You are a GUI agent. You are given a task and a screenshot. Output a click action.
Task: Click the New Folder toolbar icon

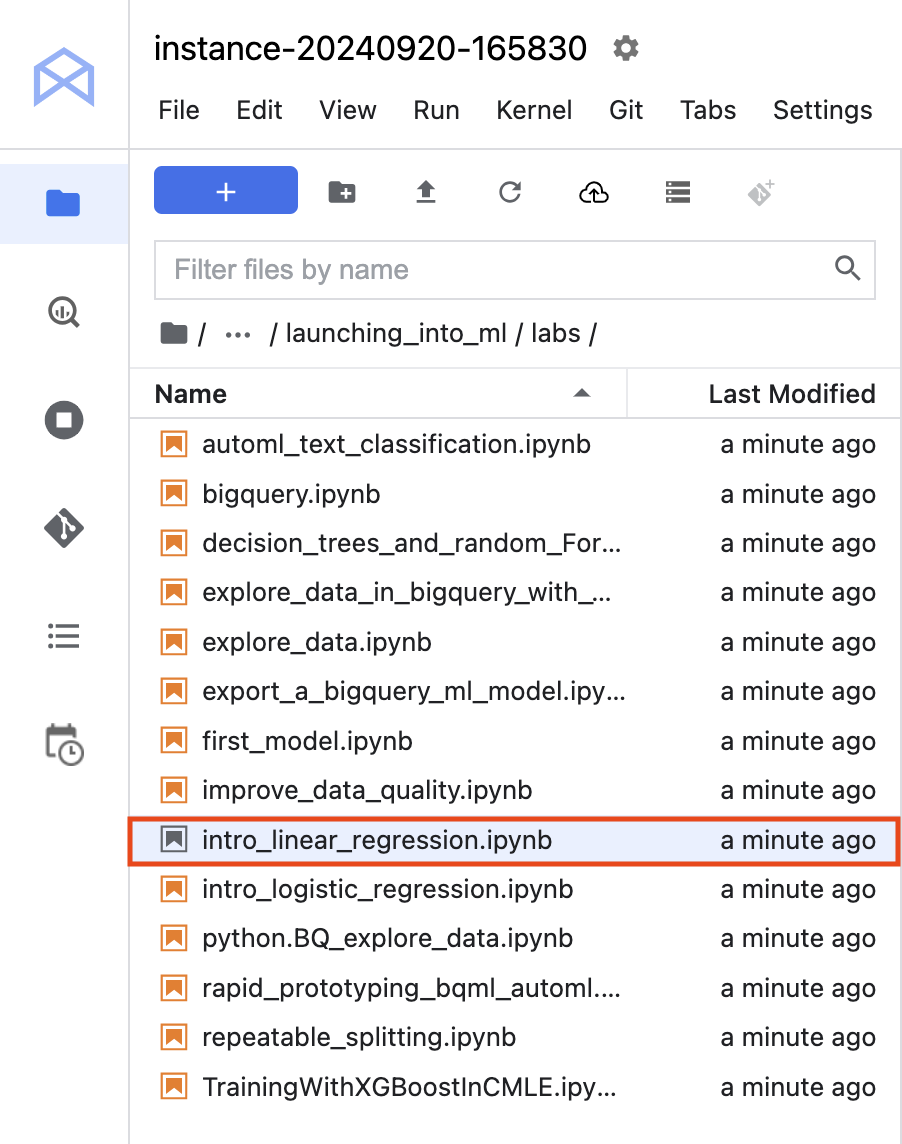(x=342, y=192)
